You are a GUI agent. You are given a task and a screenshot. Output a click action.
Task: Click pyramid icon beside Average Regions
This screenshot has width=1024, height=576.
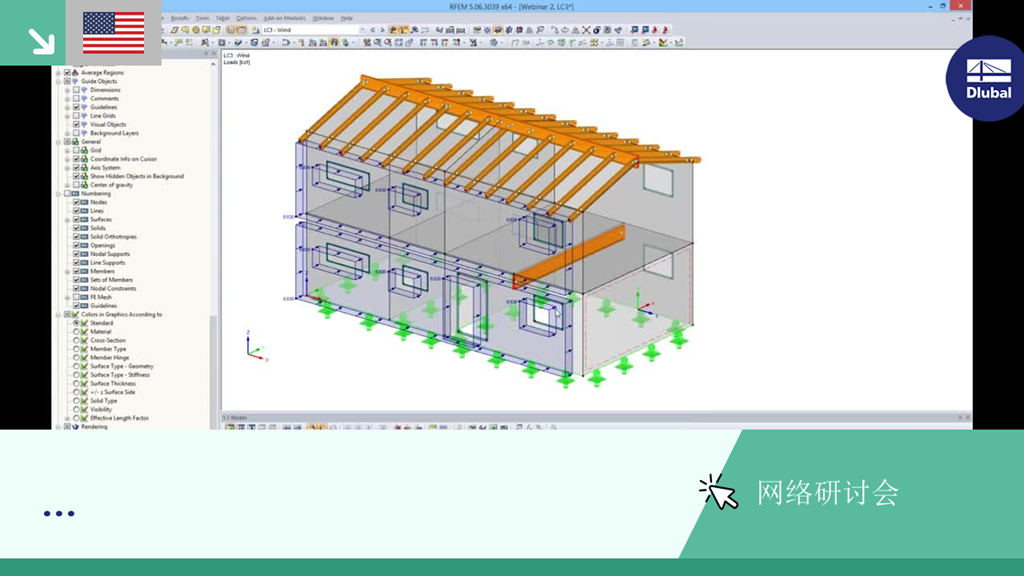tap(75, 72)
